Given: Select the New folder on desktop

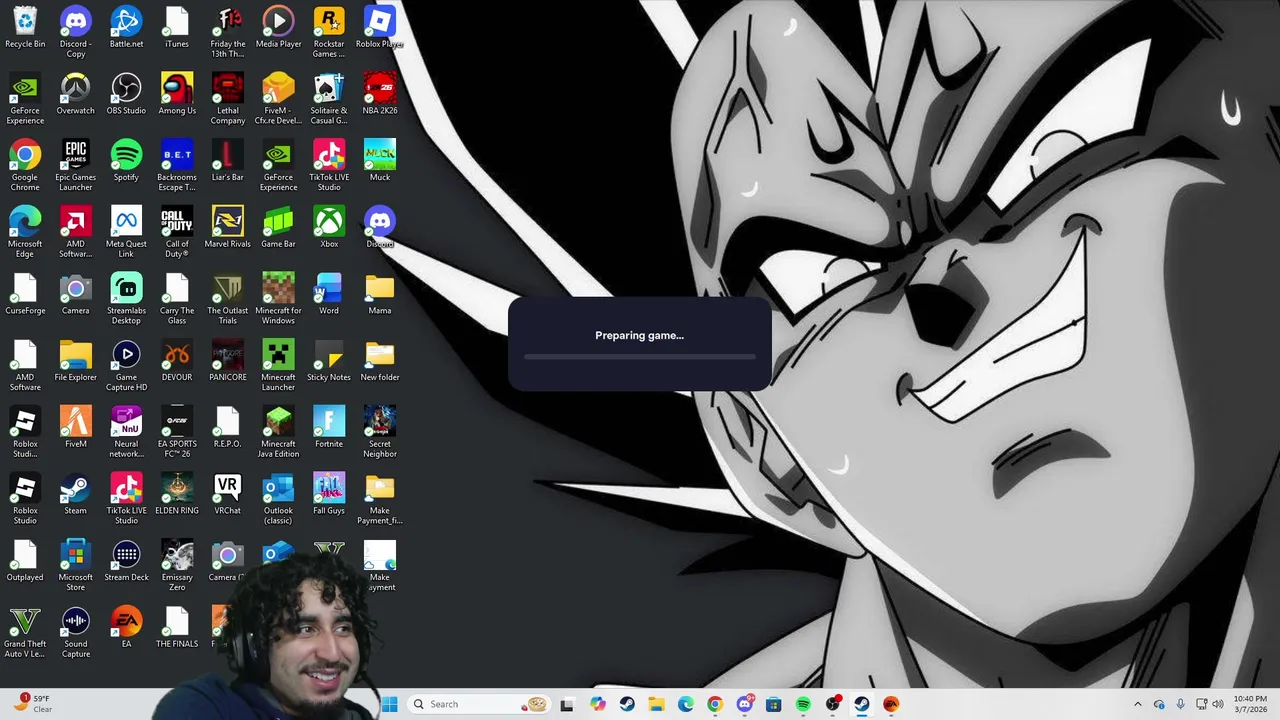Looking at the screenshot, I should coord(380,362).
